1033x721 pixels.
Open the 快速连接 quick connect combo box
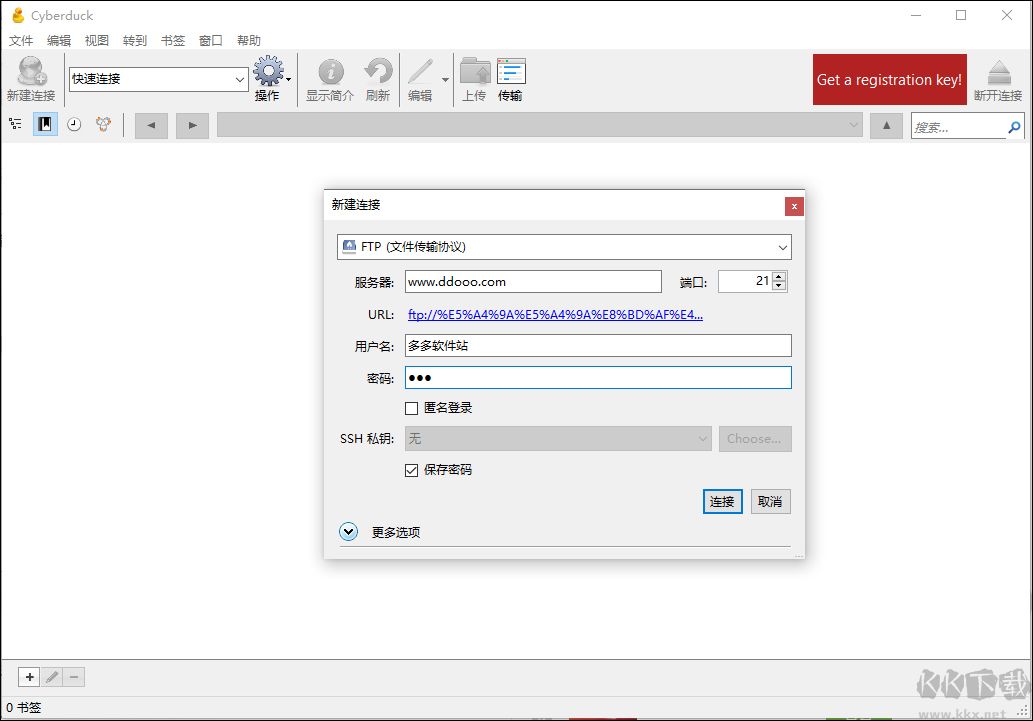point(158,79)
